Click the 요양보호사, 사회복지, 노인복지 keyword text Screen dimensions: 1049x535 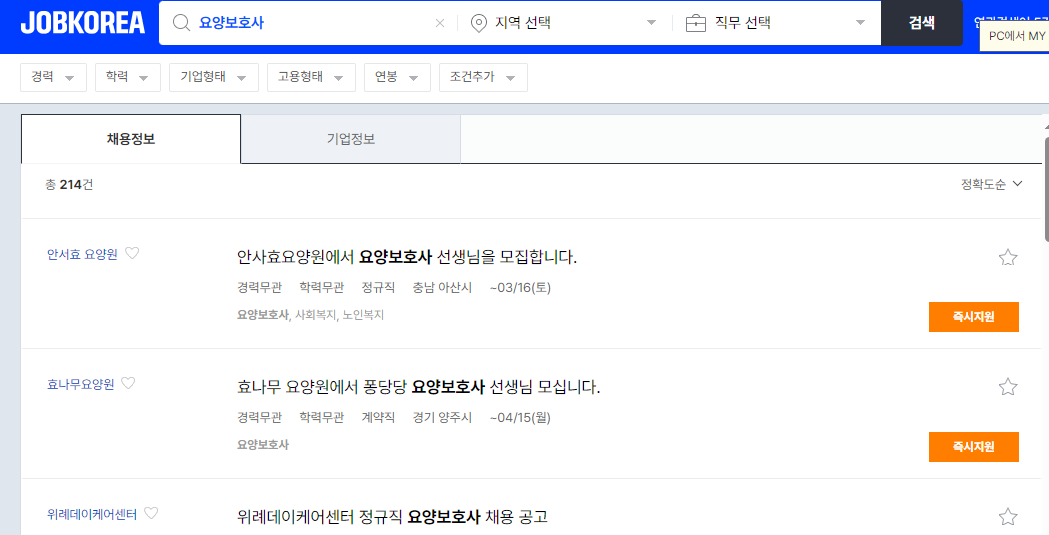[310, 315]
